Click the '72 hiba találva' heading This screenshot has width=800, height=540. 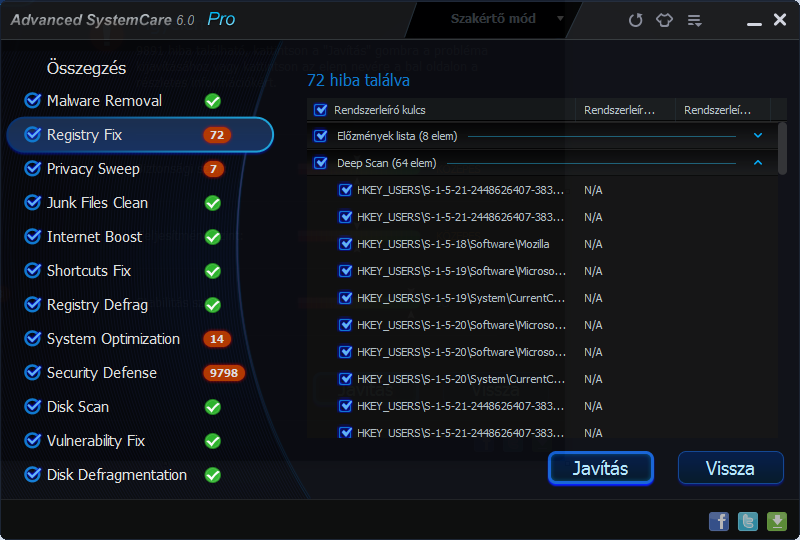pyautogui.click(x=358, y=80)
